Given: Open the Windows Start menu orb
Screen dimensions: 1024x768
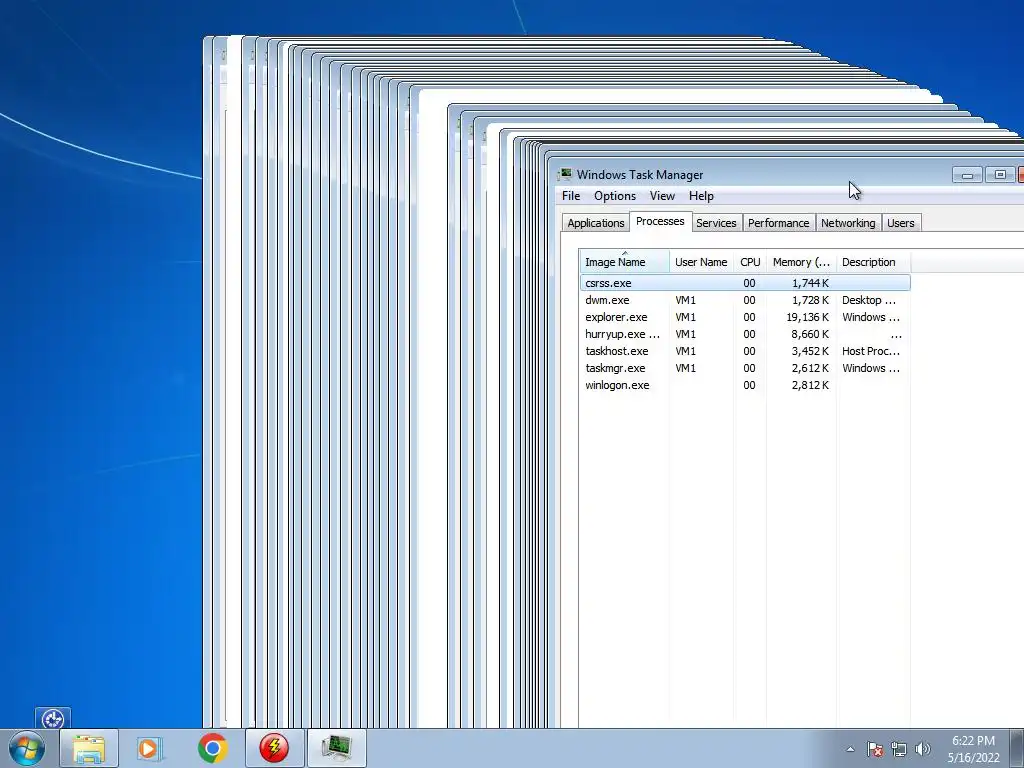Looking at the screenshot, I should [27, 748].
